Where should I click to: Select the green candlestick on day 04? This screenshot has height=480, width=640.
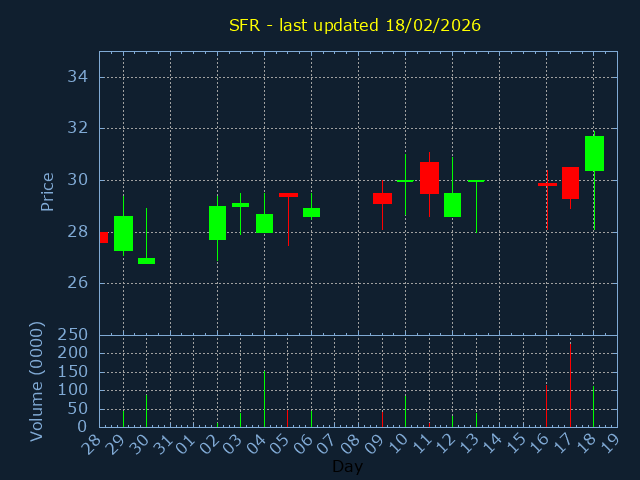264,223
